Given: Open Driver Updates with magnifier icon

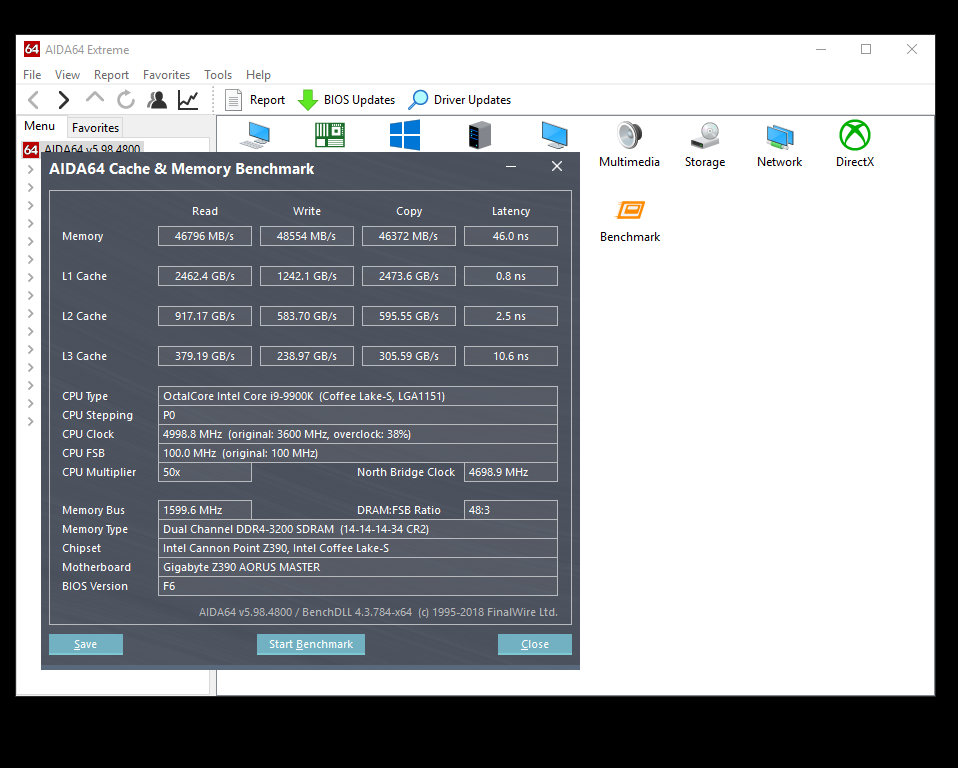Looking at the screenshot, I should (460, 100).
